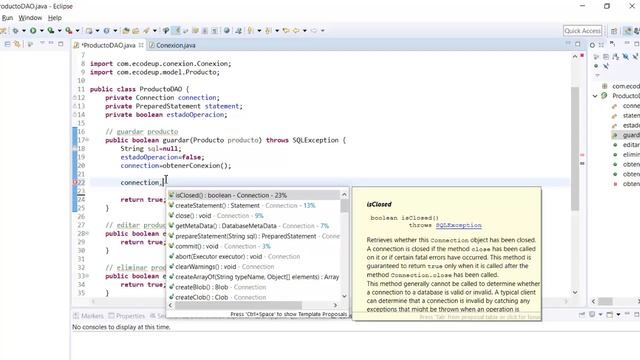Image resolution: width=640 pixels, height=360 pixels.
Task: Click the Coverage run icon in toolbar
Action: [x=51, y=31]
